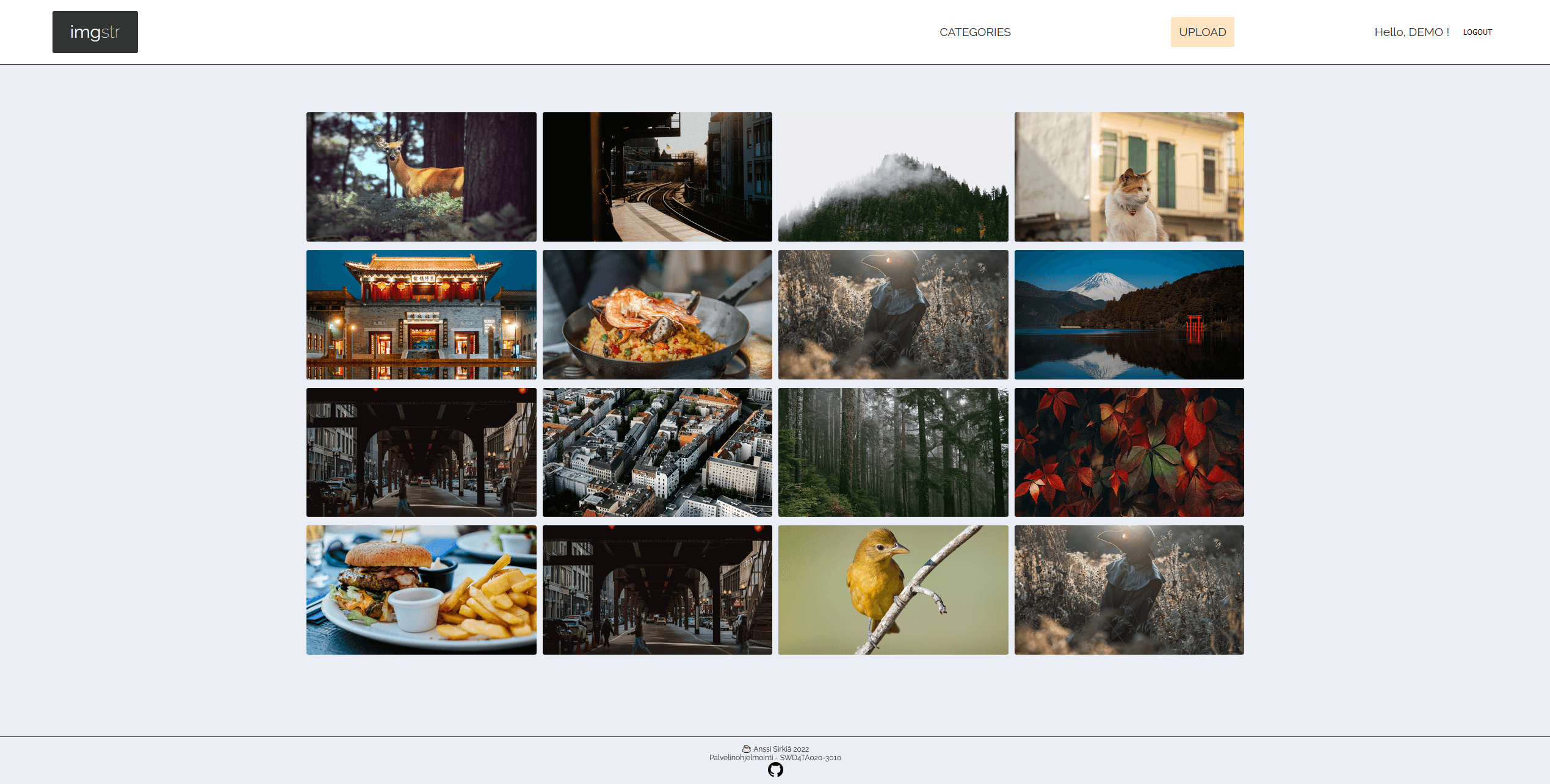This screenshot has height=784, width=1550.
Task: Open the paella with shrimp photo
Action: tap(657, 314)
